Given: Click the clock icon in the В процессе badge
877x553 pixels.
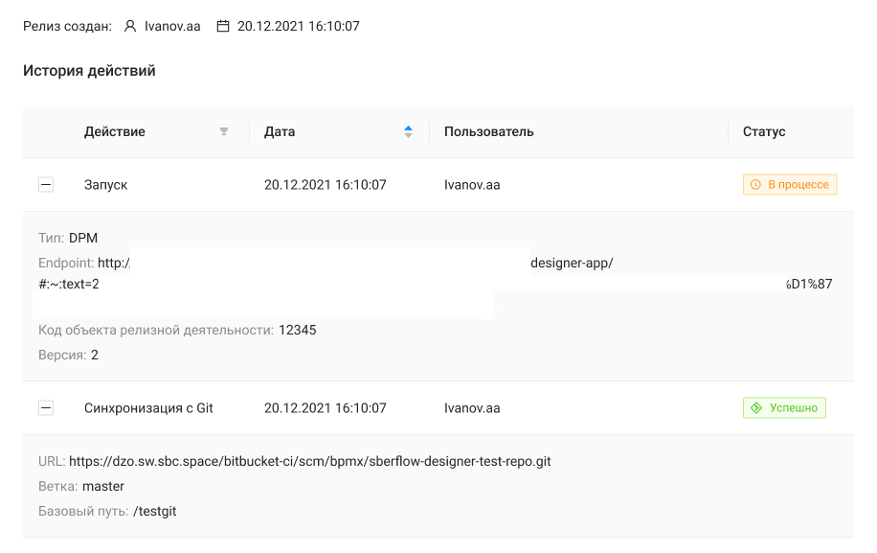Looking at the screenshot, I should point(756,185).
